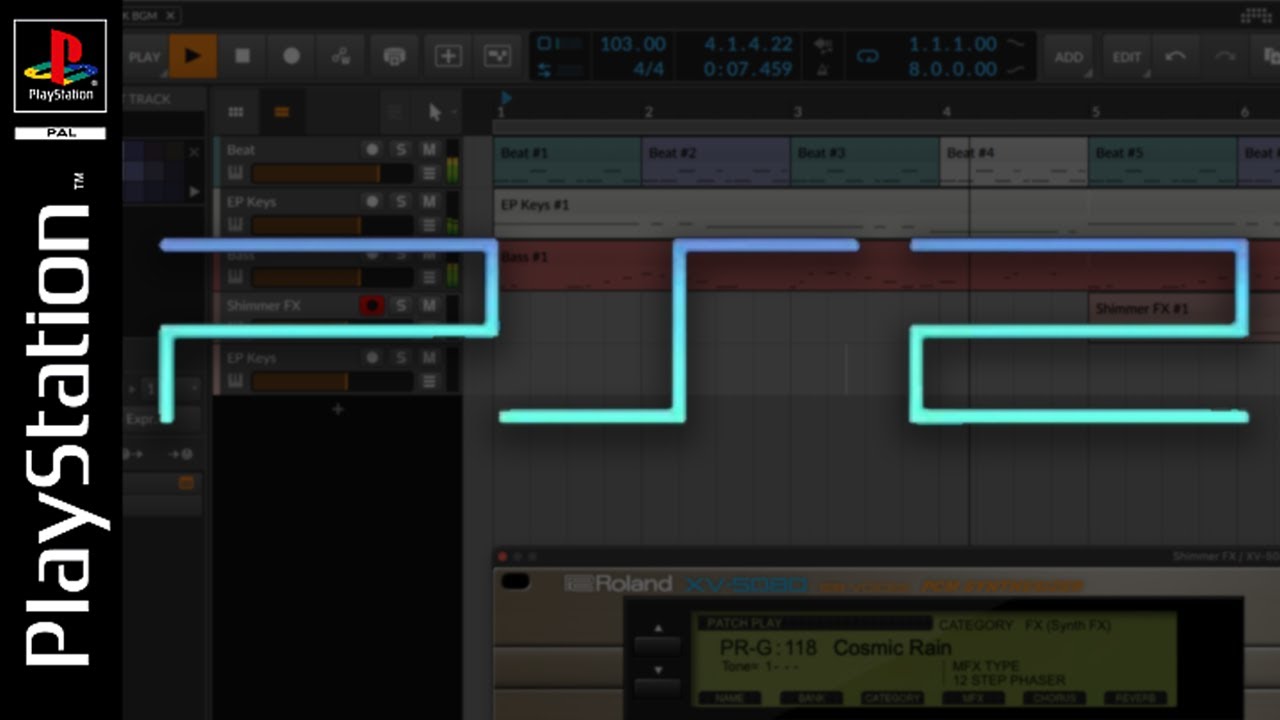
Task: Disarm the Shimmer FX record button
Action: [372, 305]
